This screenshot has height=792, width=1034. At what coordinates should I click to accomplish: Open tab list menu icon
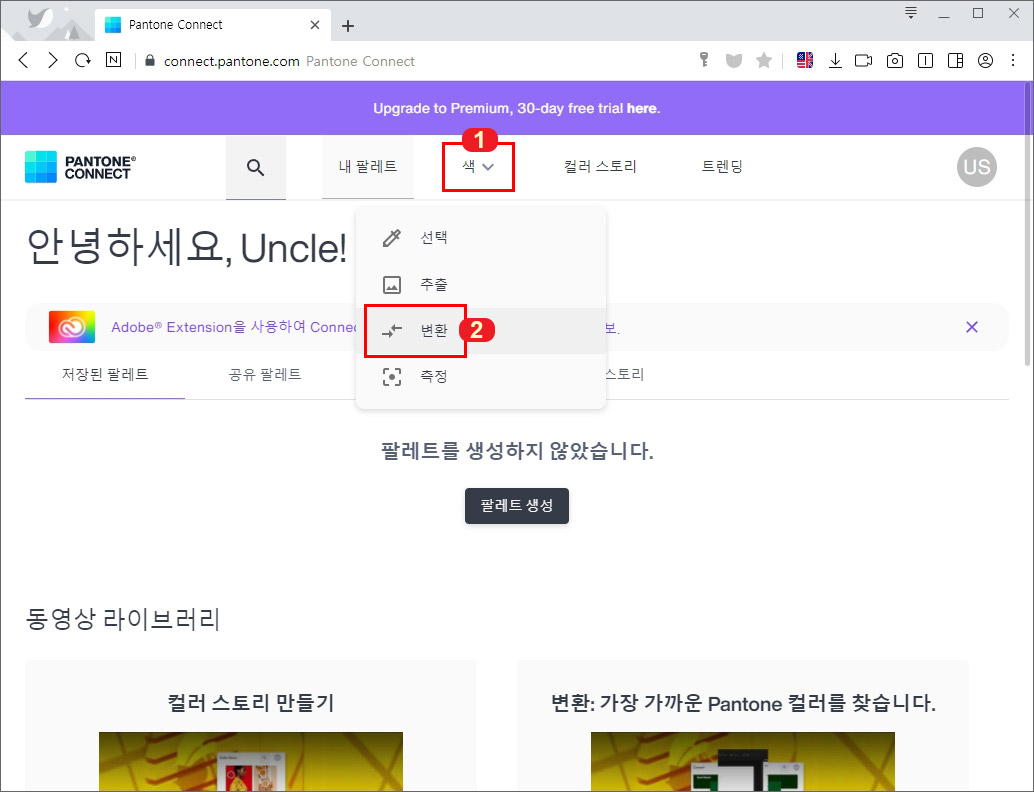tap(911, 13)
